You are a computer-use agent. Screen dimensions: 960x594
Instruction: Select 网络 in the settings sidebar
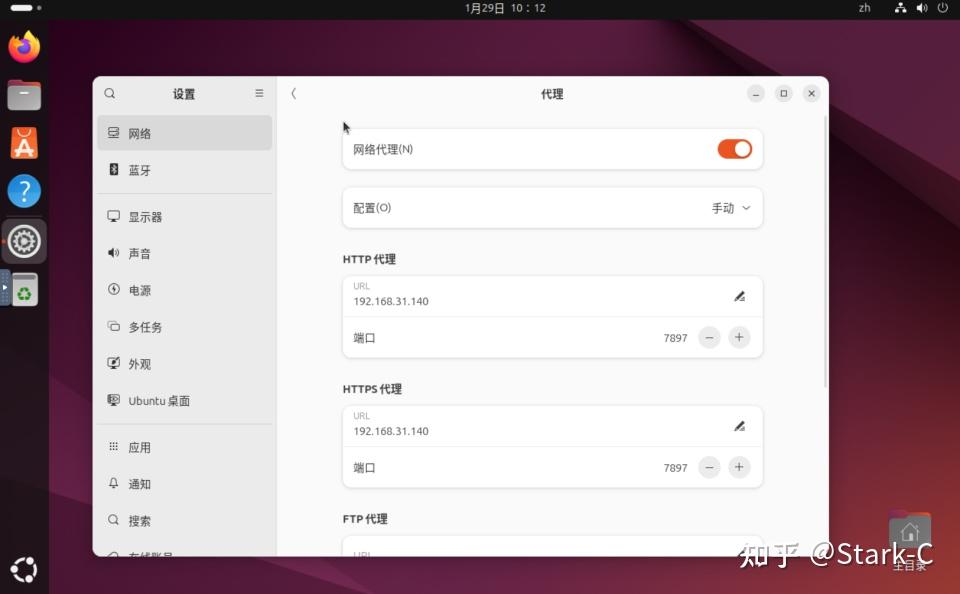[184, 133]
